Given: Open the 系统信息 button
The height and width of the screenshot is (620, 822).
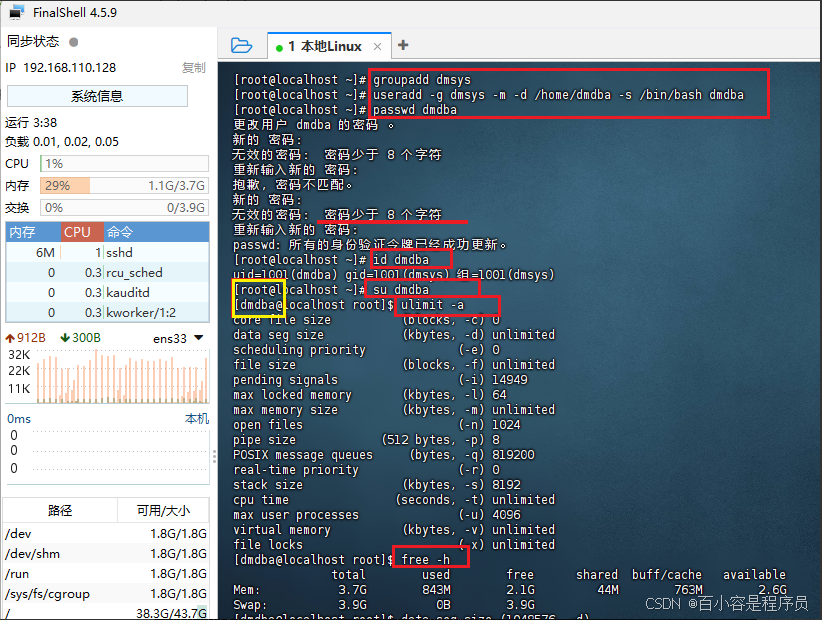Looking at the screenshot, I should pyautogui.click(x=97, y=96).
